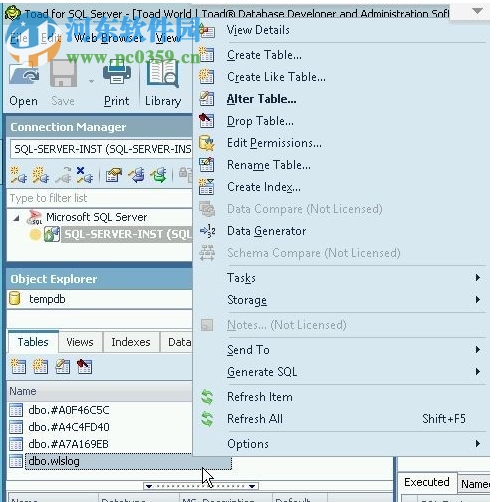Expand the Send To submenu arrow
The width and height of the screenshot is (497, 502).
click(x=478, y=349)
